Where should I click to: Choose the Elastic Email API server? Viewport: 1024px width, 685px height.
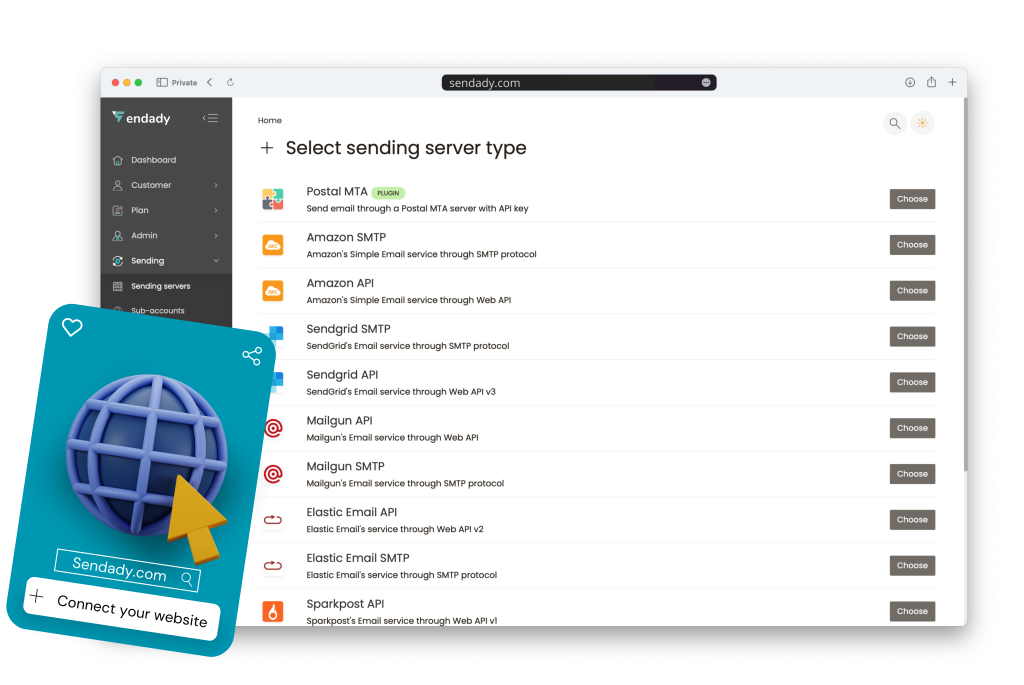[x=912, y=520]
